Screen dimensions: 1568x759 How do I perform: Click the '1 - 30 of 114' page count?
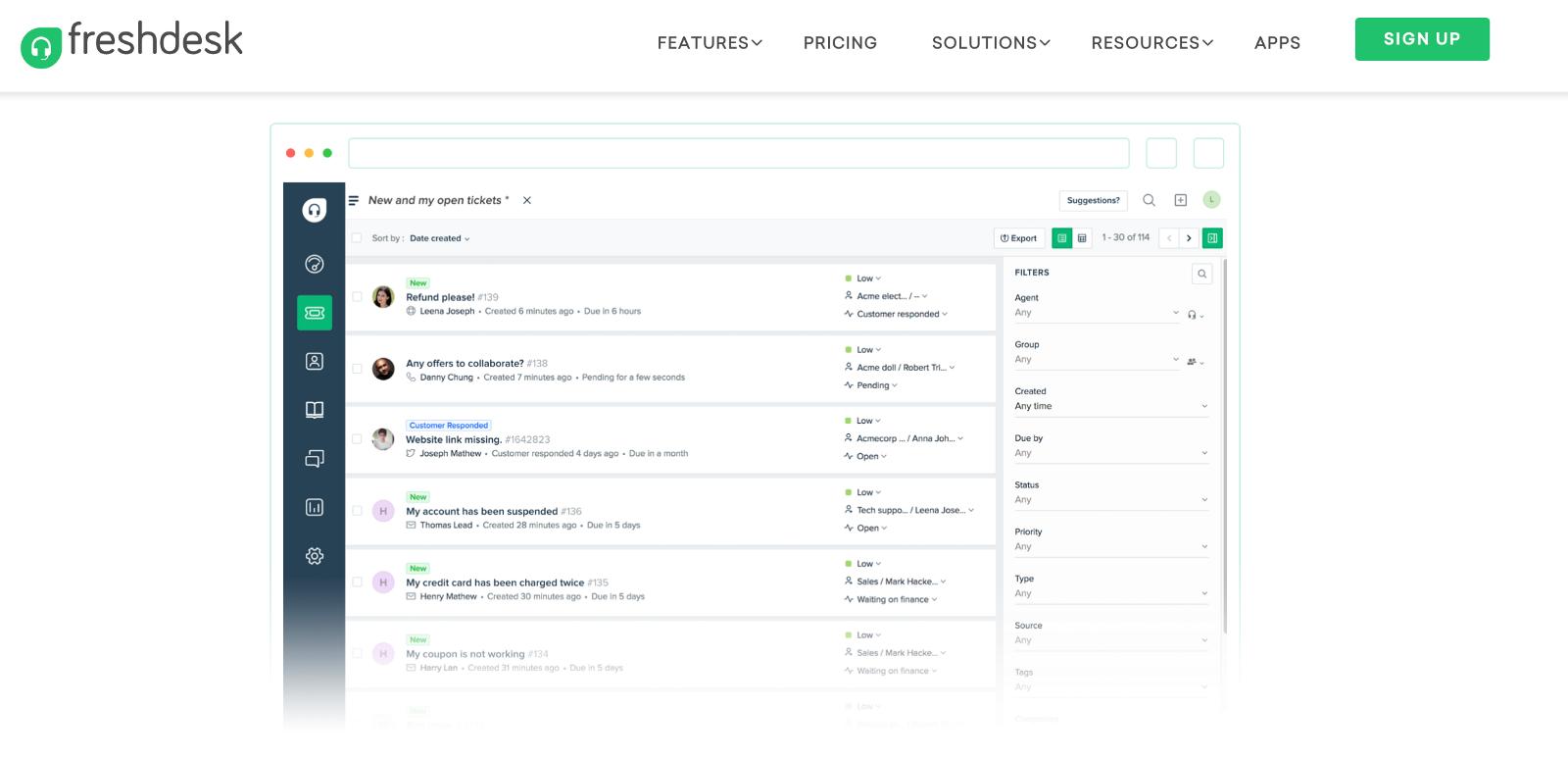tap(1126, 237)
